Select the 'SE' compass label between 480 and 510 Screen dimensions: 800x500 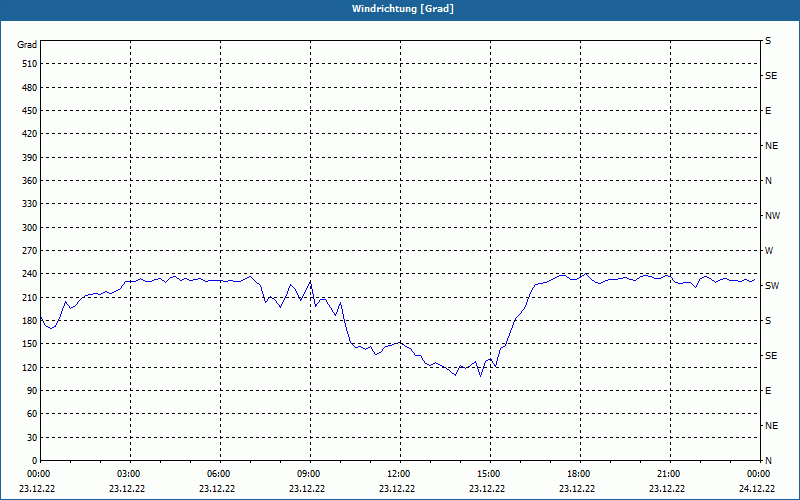point(771,76)
